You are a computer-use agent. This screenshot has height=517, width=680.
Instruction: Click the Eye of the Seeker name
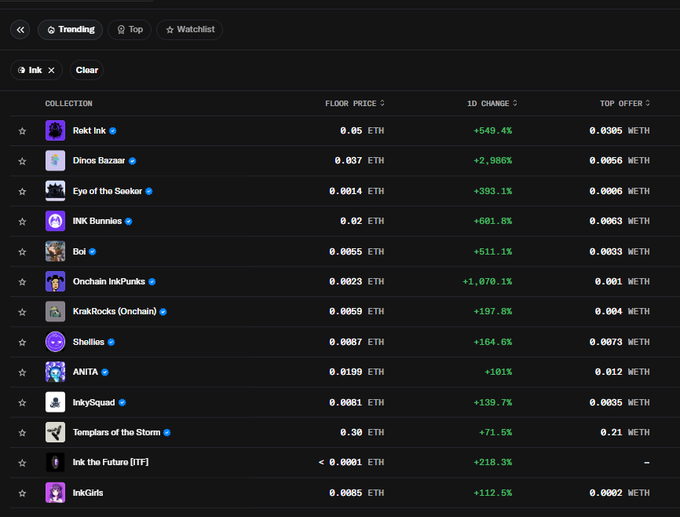107,191
